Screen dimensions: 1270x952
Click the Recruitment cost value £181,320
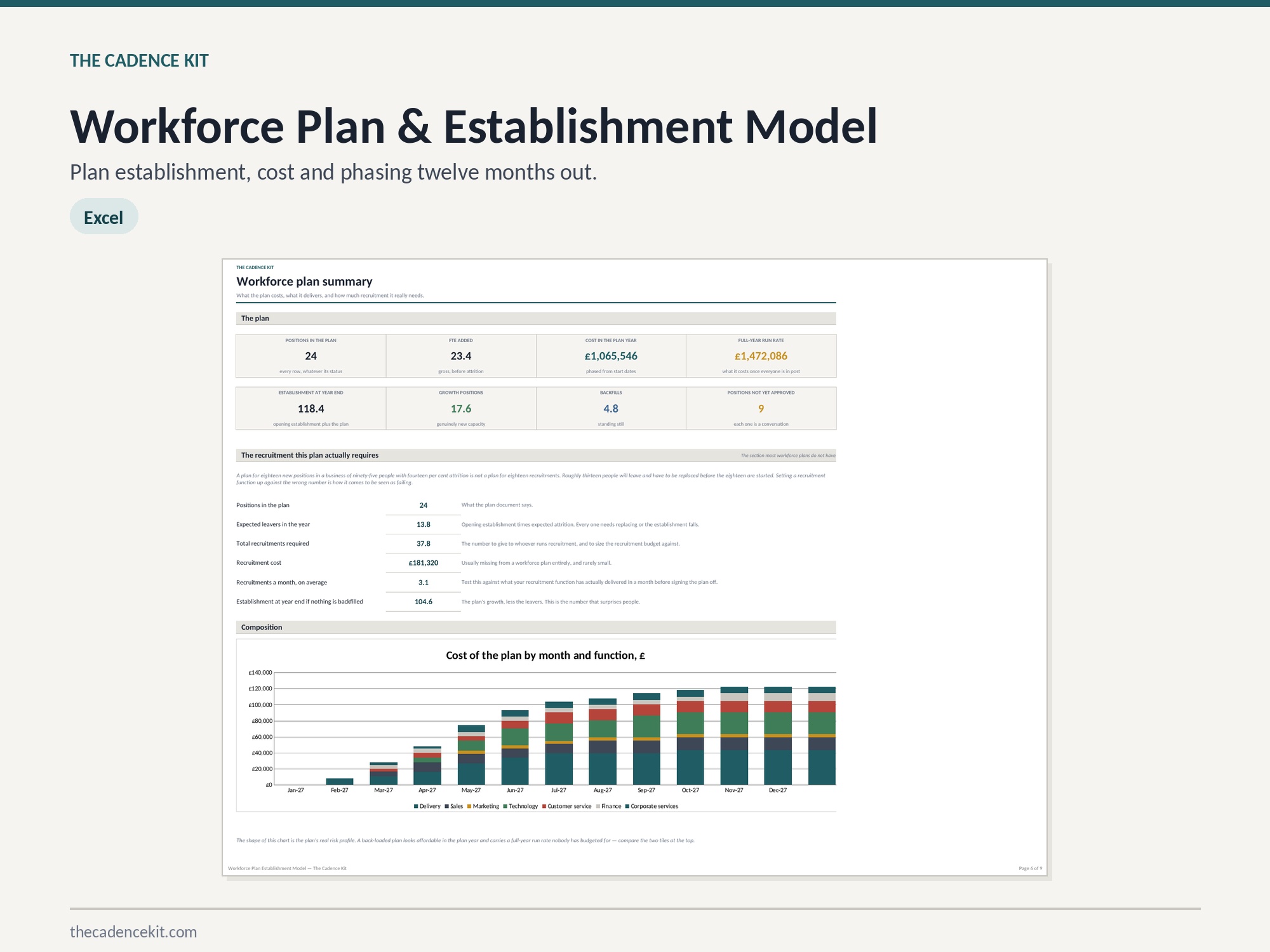pyautogui.click(x=424, y=563)
